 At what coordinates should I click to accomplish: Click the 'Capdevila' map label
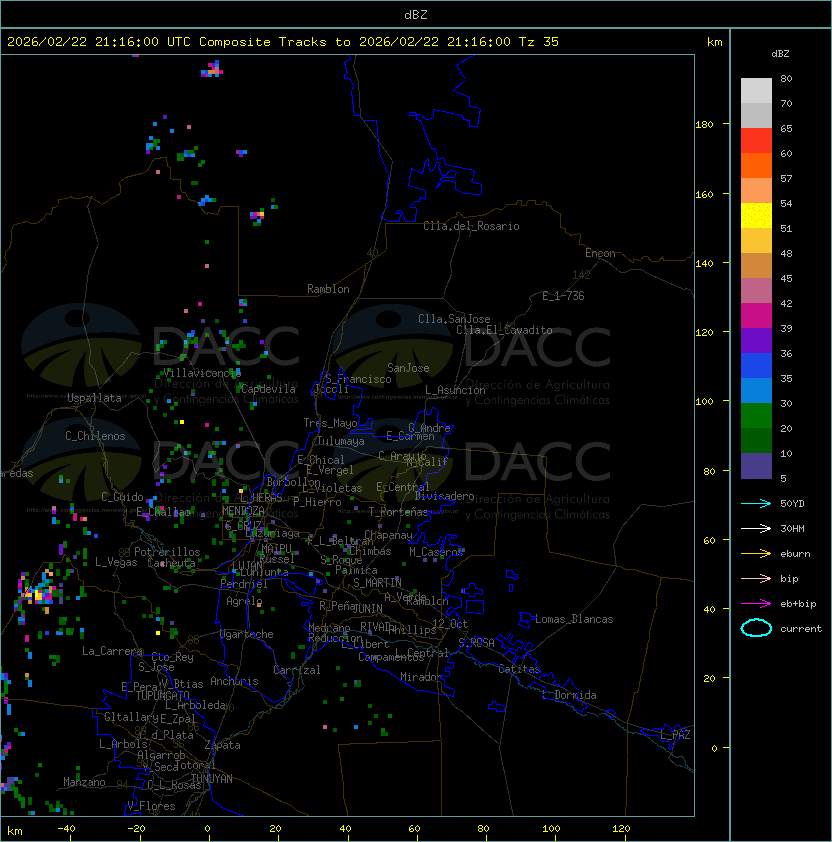click(268, 389)
